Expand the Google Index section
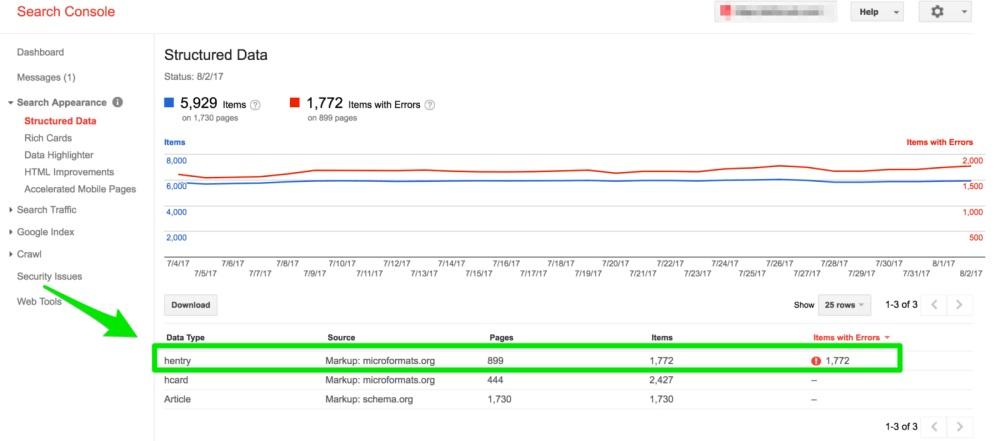This screenshot has width=1000, height=441. coord(46,232)
